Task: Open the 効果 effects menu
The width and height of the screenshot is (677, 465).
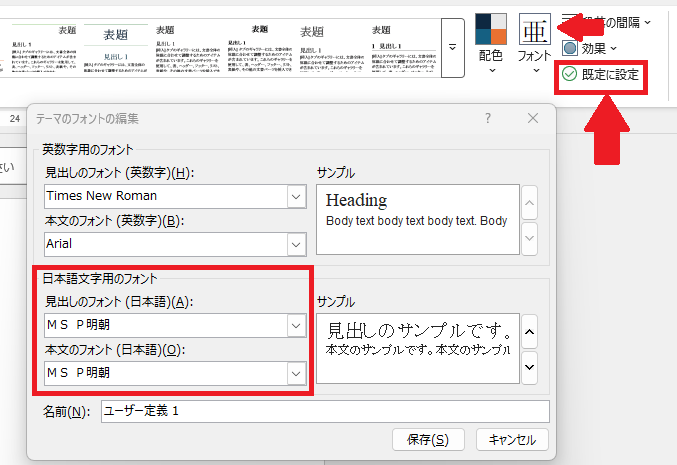Action: tap(589, 49)
